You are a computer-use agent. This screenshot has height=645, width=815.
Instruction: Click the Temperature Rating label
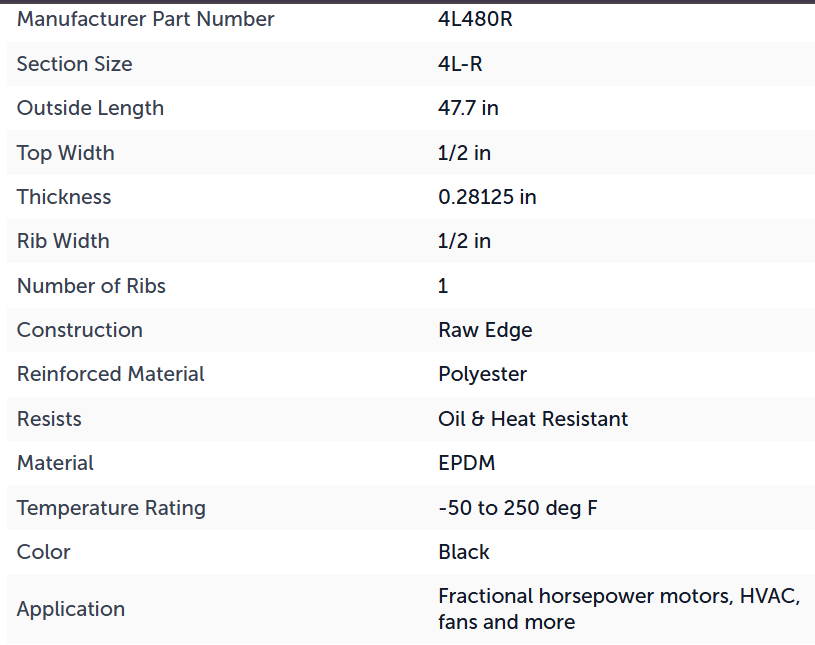[x=111, y=508]
